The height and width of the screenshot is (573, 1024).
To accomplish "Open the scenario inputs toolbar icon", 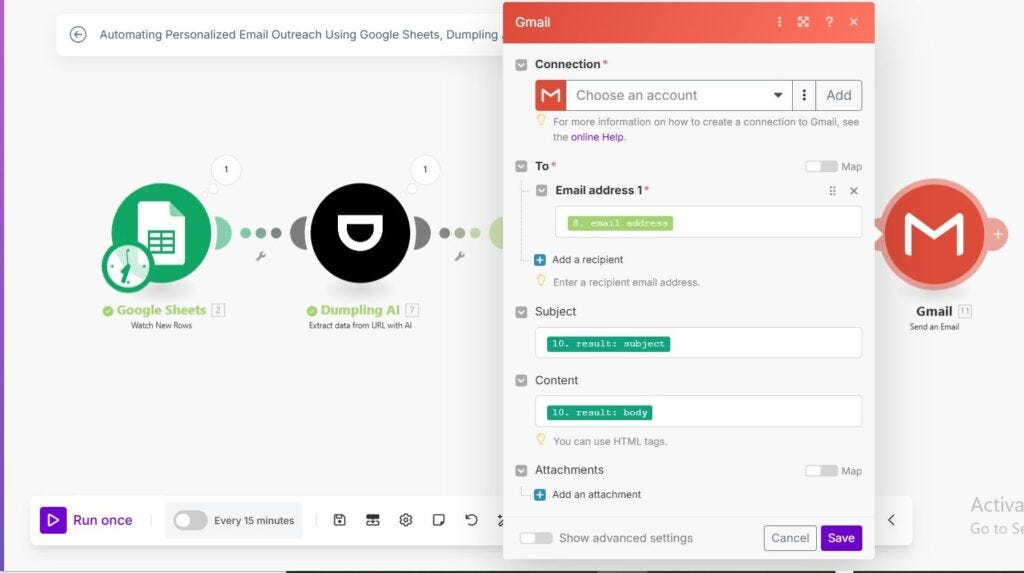I will point(373,520).
